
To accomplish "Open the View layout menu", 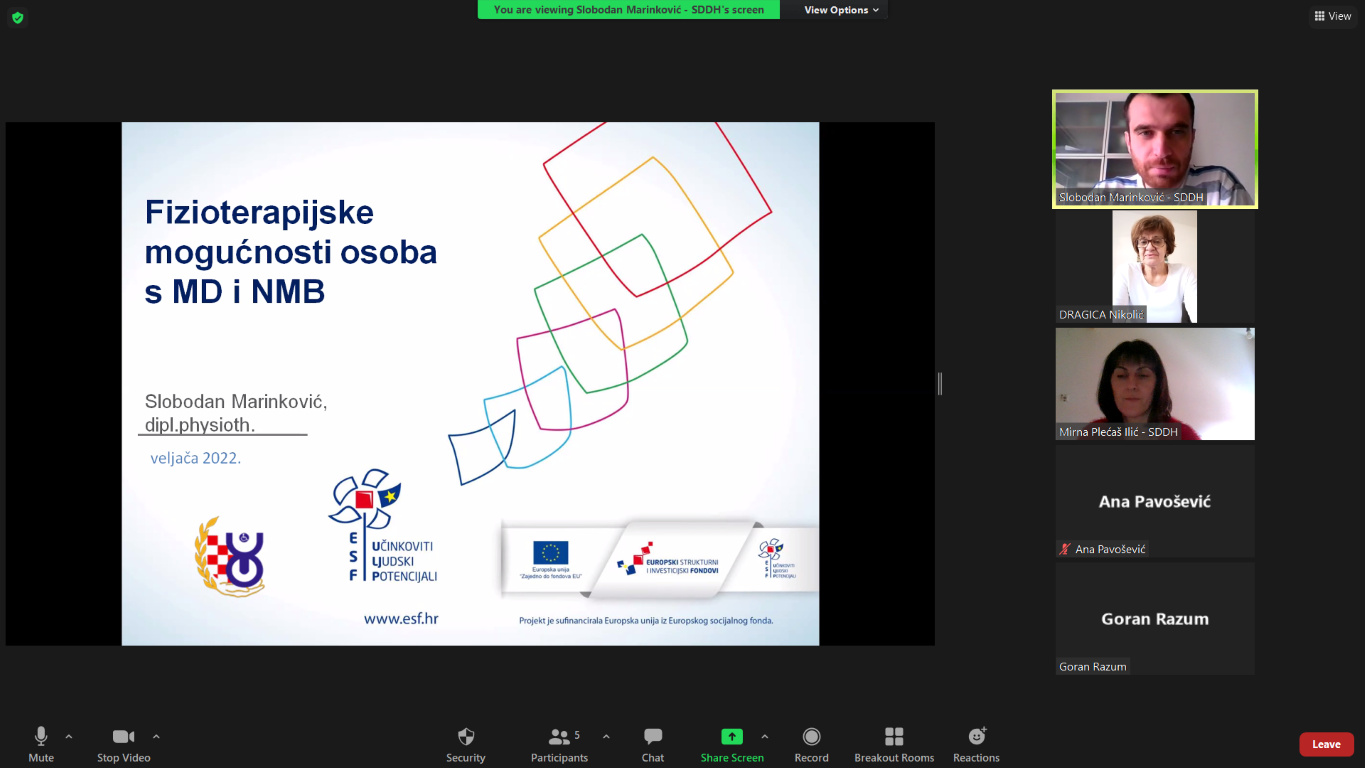I will click(x=1333, y=16).
